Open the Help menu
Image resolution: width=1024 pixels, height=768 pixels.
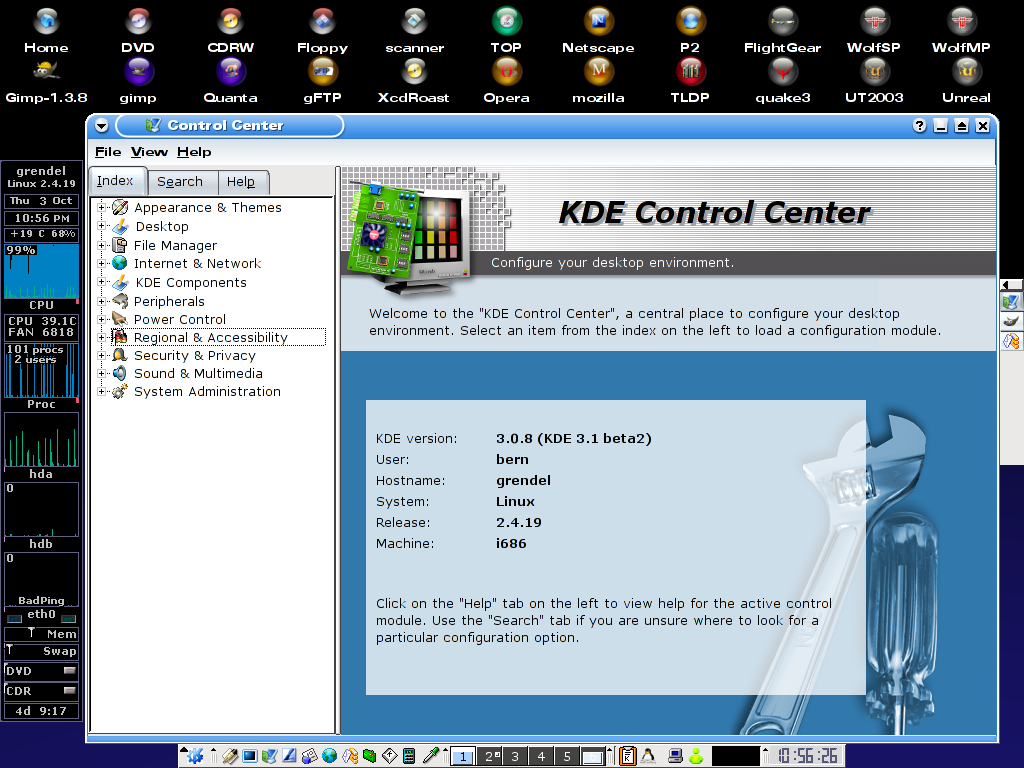(194, 152)
